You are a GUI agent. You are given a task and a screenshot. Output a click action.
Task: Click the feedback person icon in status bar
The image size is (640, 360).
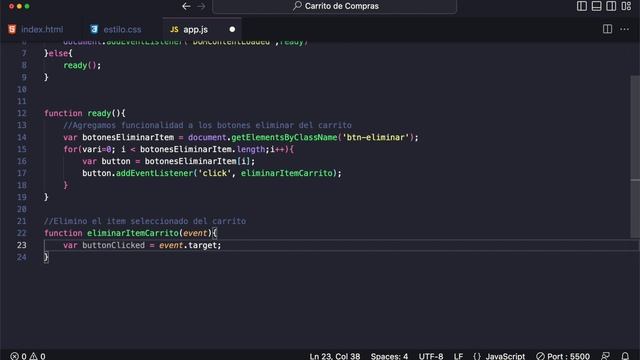tap(606, 356)
